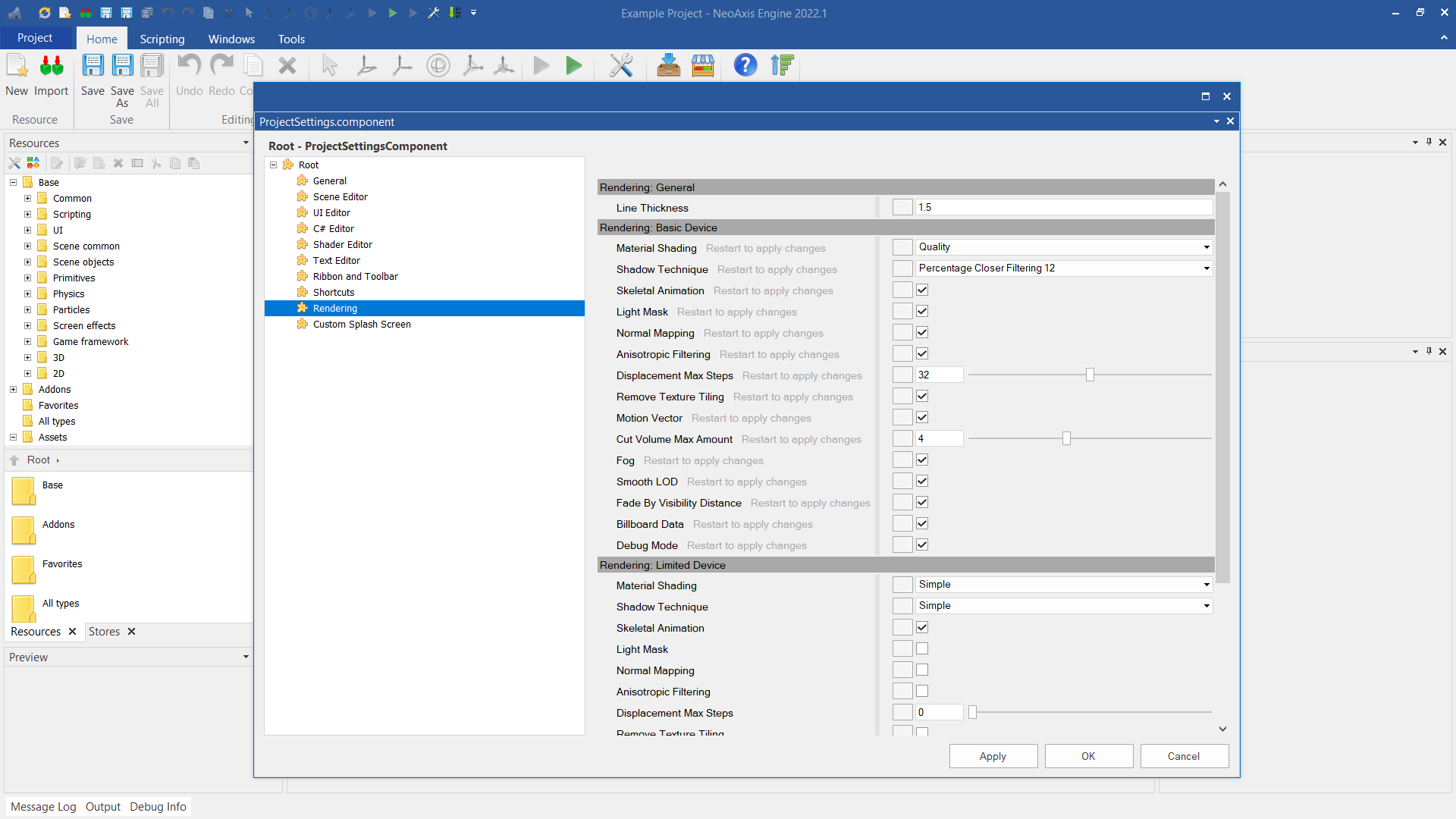Enable Limited Device Light Mask checkbox

[x=922, y=648]
